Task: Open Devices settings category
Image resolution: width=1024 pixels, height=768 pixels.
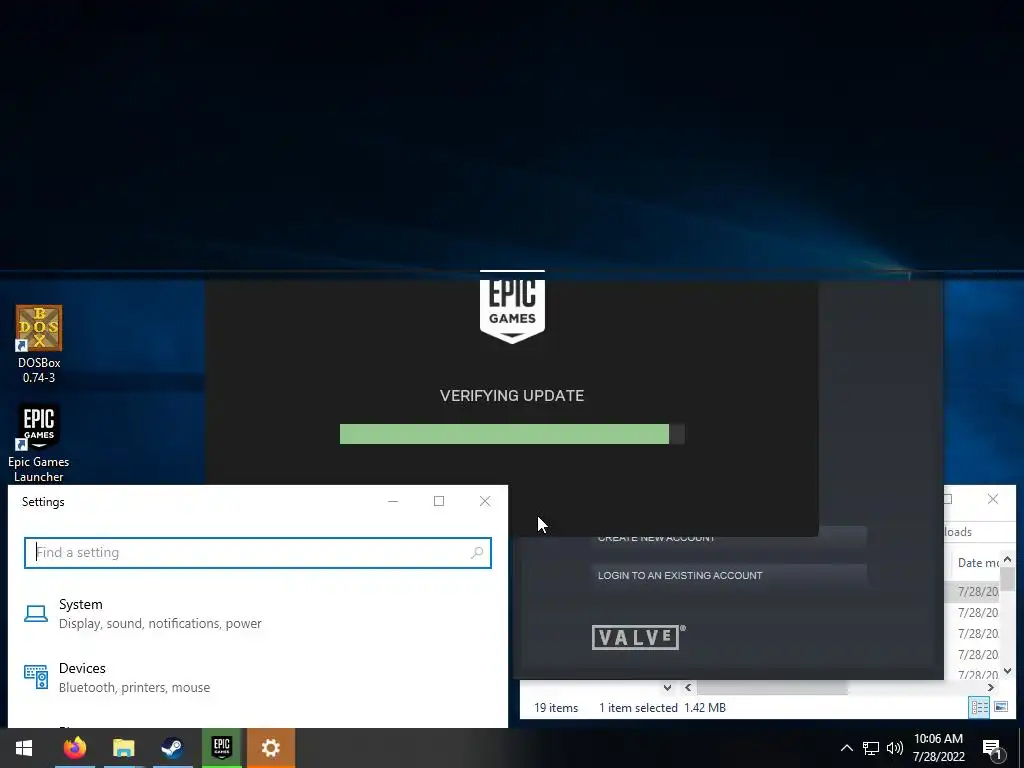Action: click(257, 677)
